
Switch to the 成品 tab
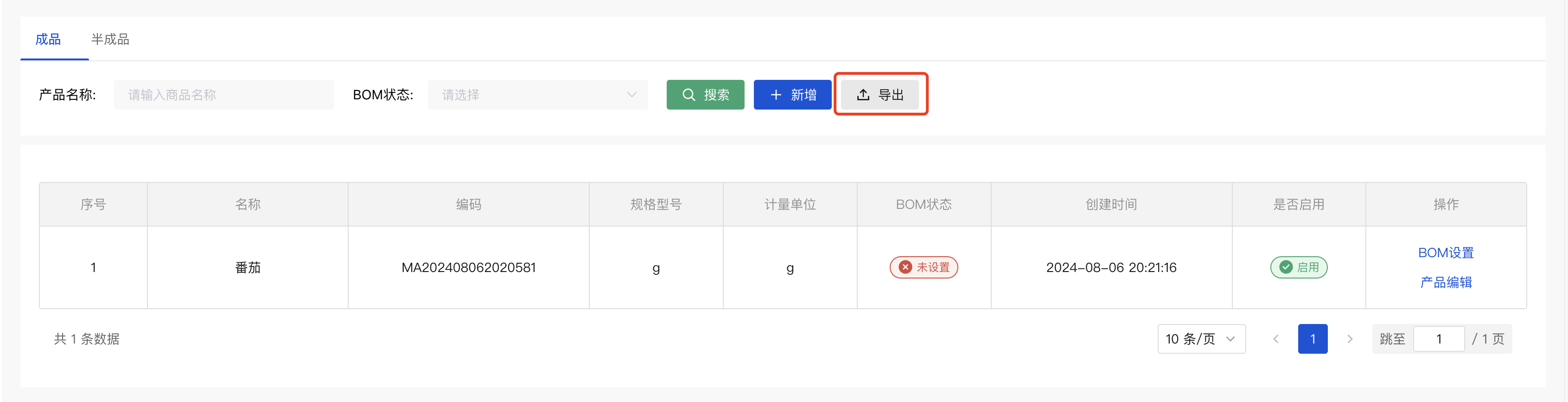click(x=48, y=39)
